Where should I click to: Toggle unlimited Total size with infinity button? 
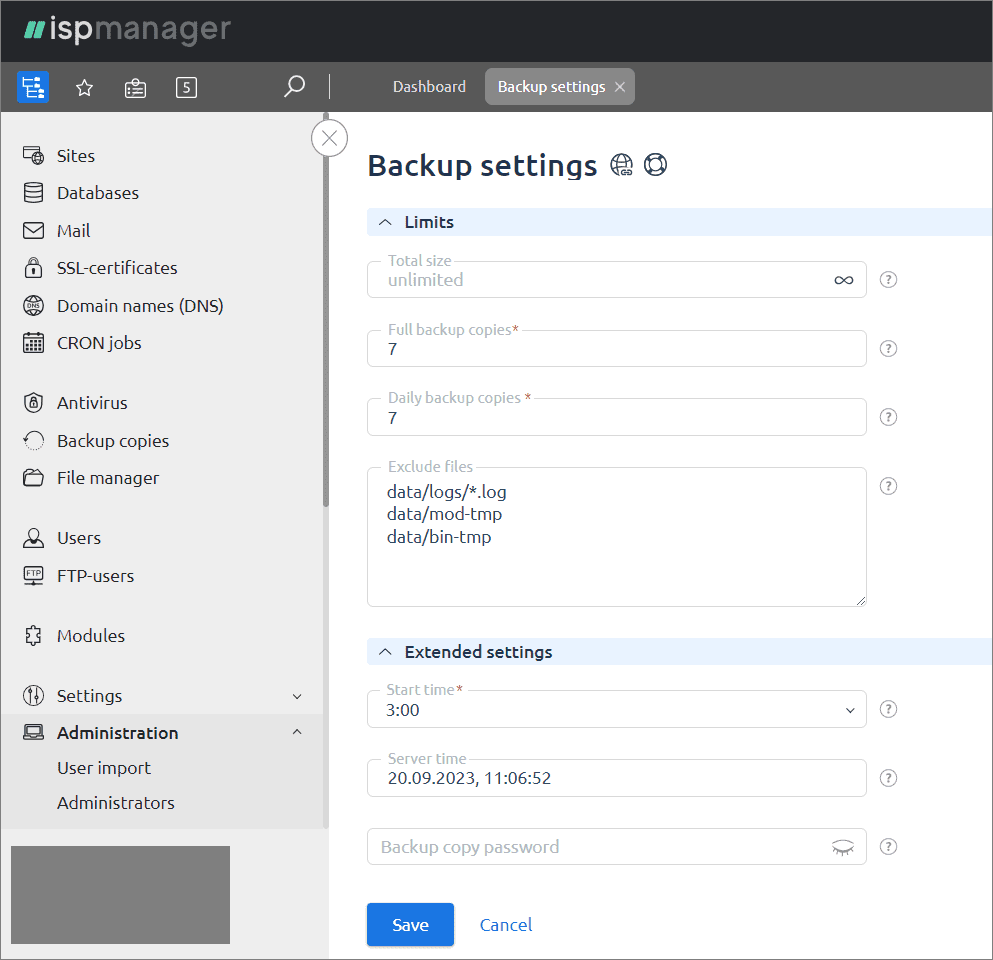point(843,280)
